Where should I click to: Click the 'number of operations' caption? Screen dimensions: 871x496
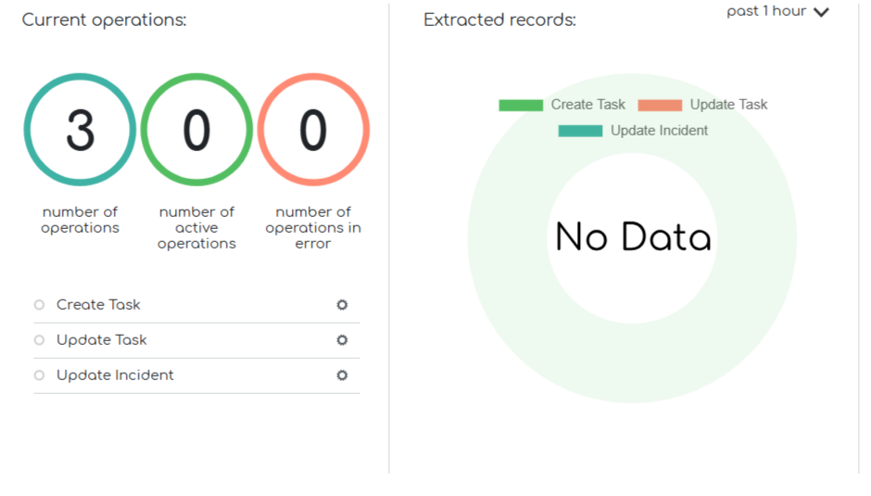click(x=80, y=220)
